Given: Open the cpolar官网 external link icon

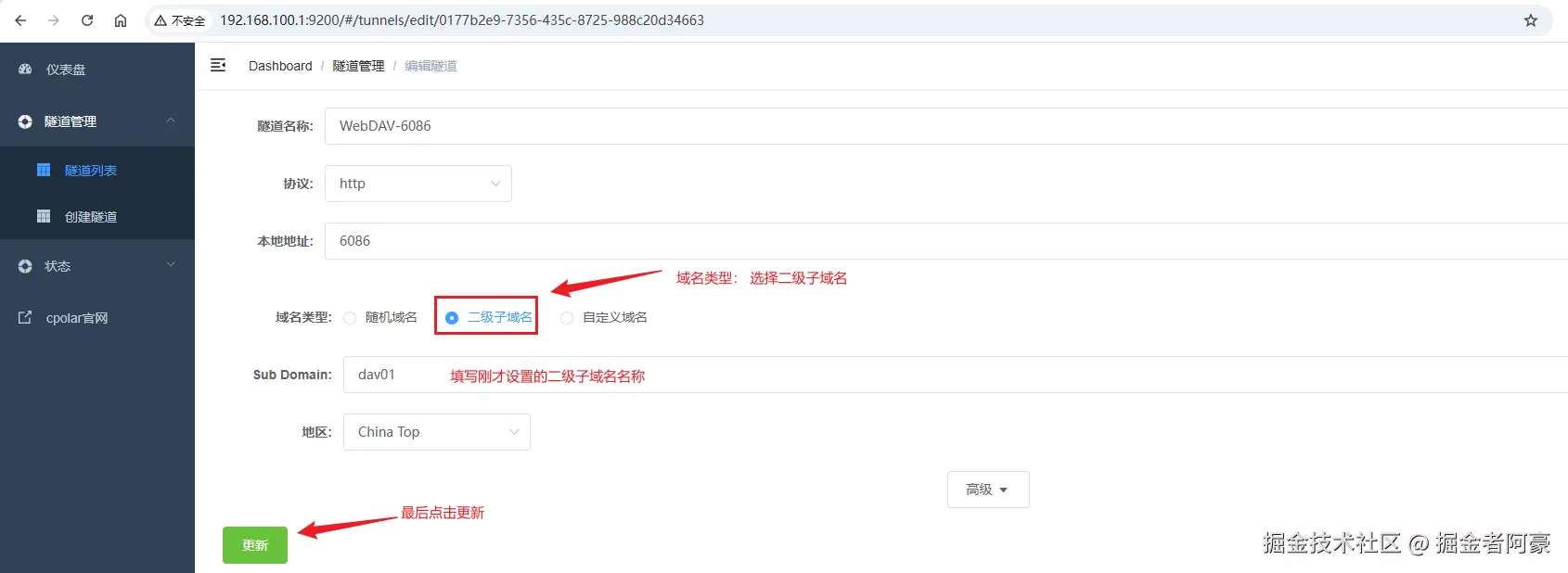Looking at the screenshot, I should click(25, 317).
